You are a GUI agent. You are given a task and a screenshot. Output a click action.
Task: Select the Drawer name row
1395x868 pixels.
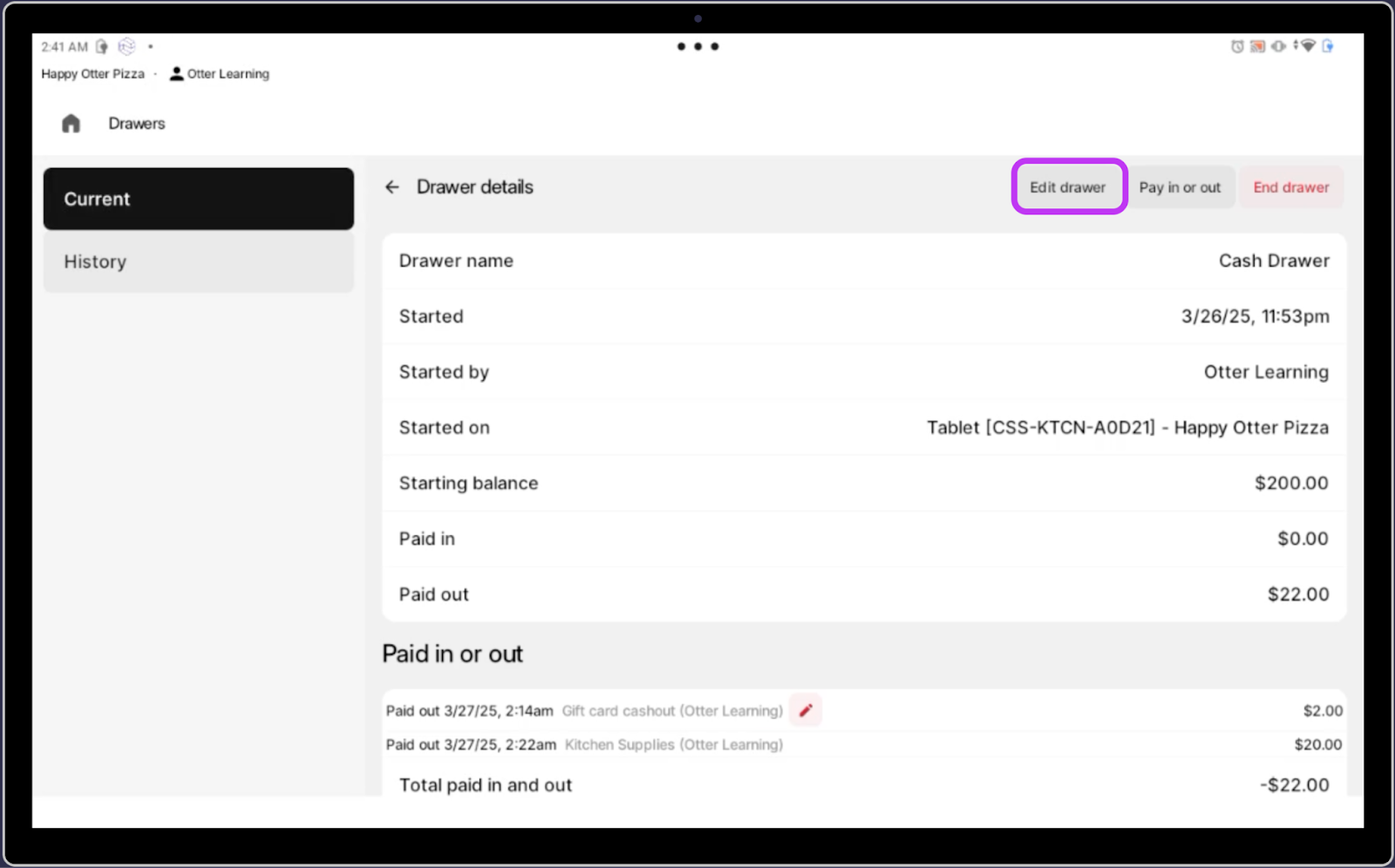864,261
